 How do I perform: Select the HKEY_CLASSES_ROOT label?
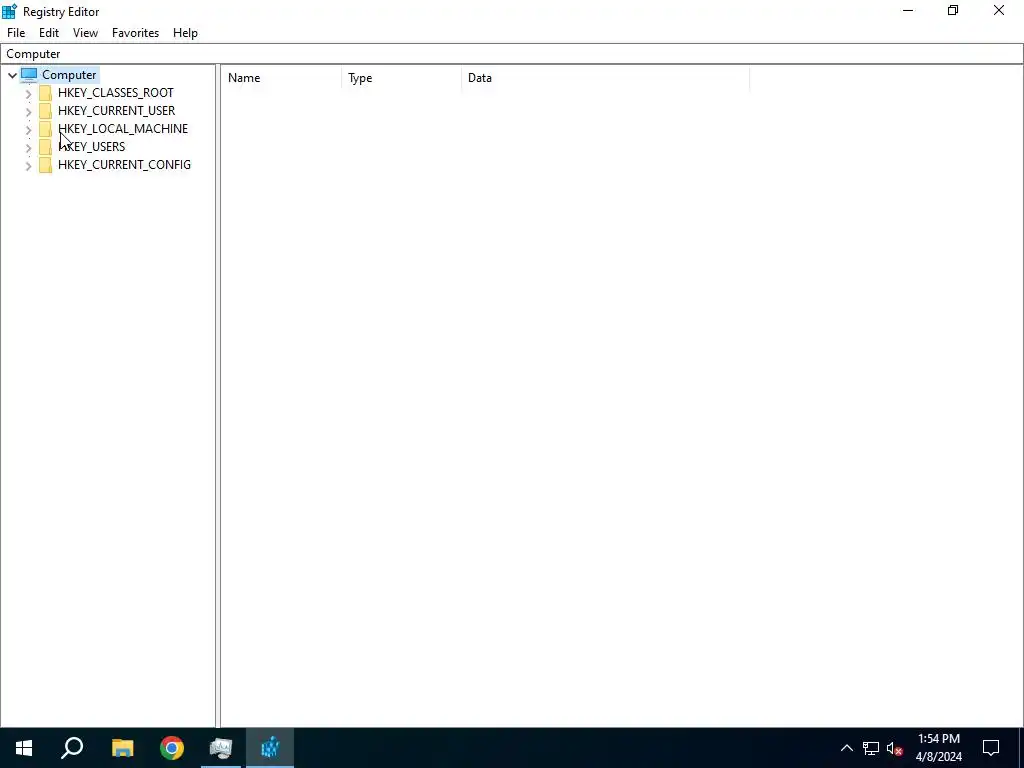click(x=116, y=93)
